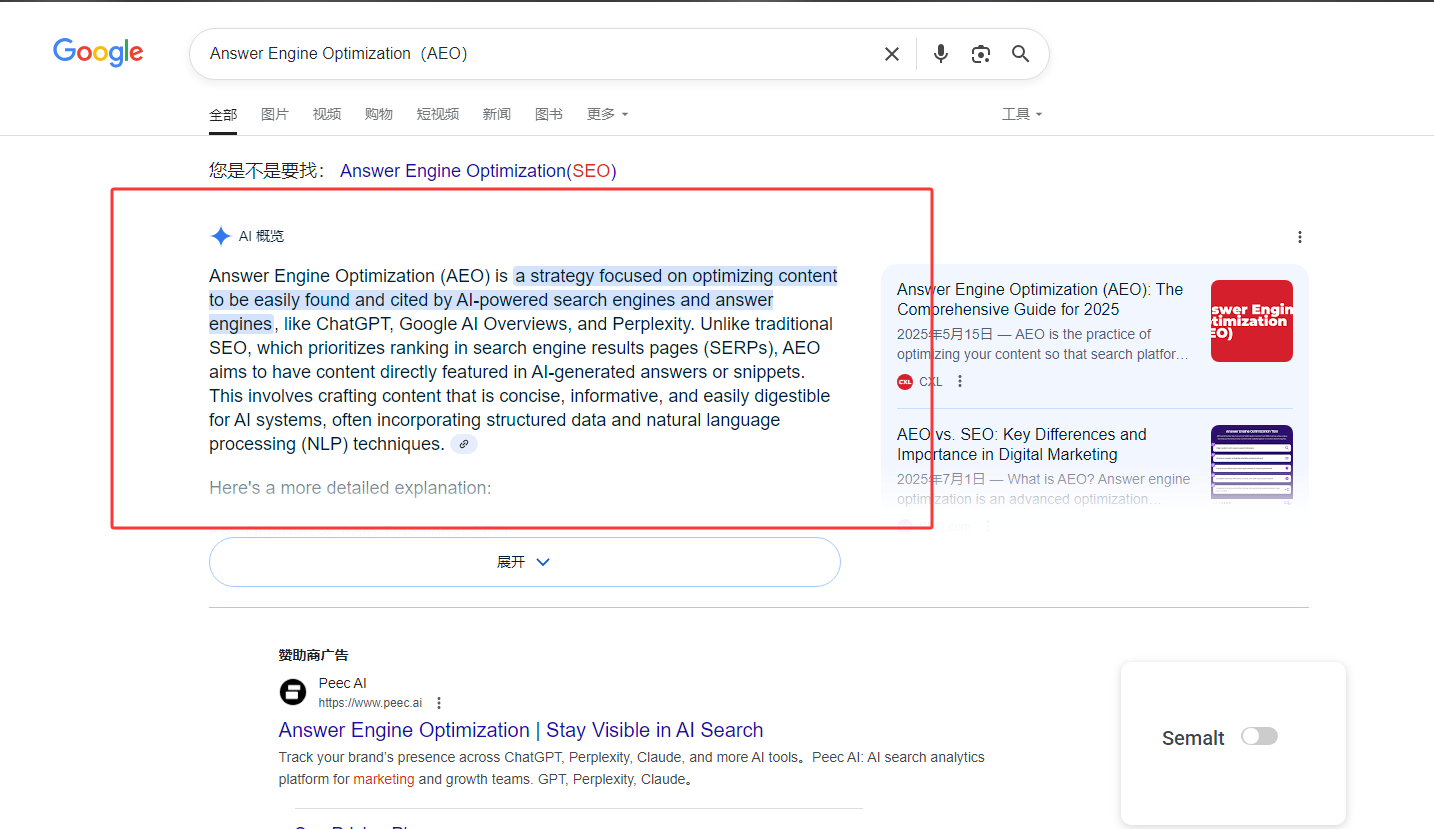Screen dimensions: 1434x829
Task: Open 'The Comprehensive Guide for 2025' article
Action: point(1040,299)
